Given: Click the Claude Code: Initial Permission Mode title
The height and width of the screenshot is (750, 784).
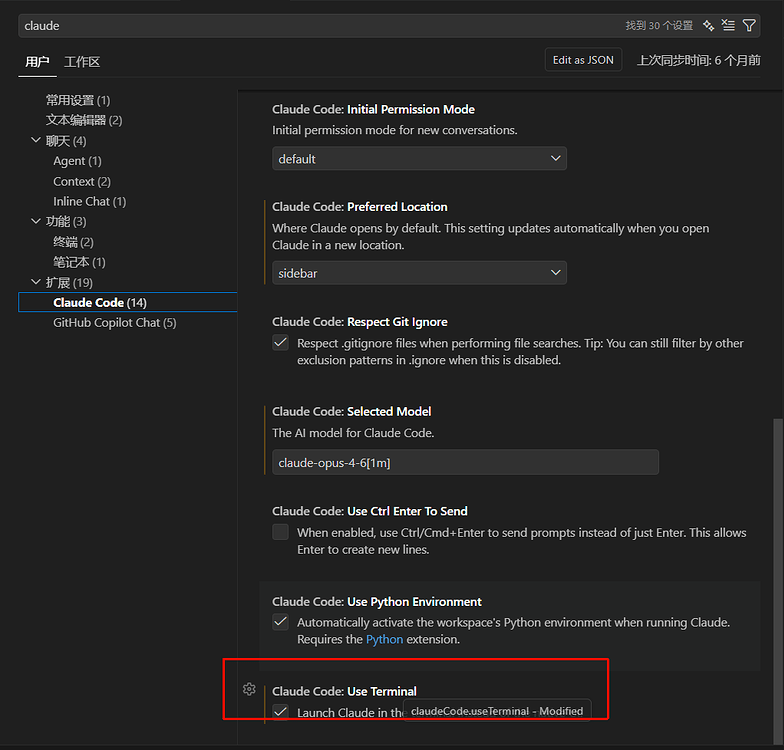Looking at the screenshot, I should click(x=374, y=110).
